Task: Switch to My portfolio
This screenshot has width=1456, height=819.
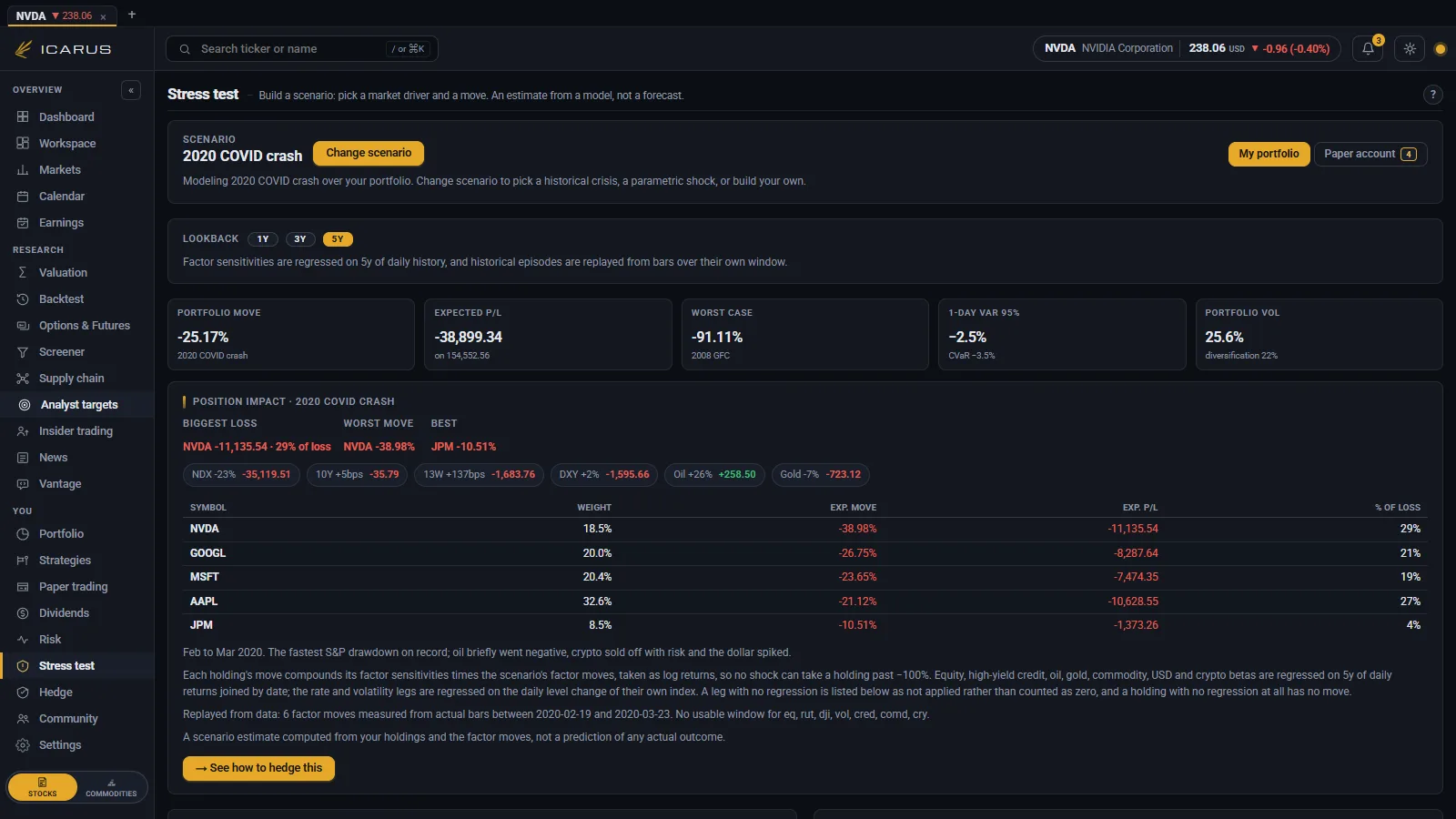Action: (1269, 154)
